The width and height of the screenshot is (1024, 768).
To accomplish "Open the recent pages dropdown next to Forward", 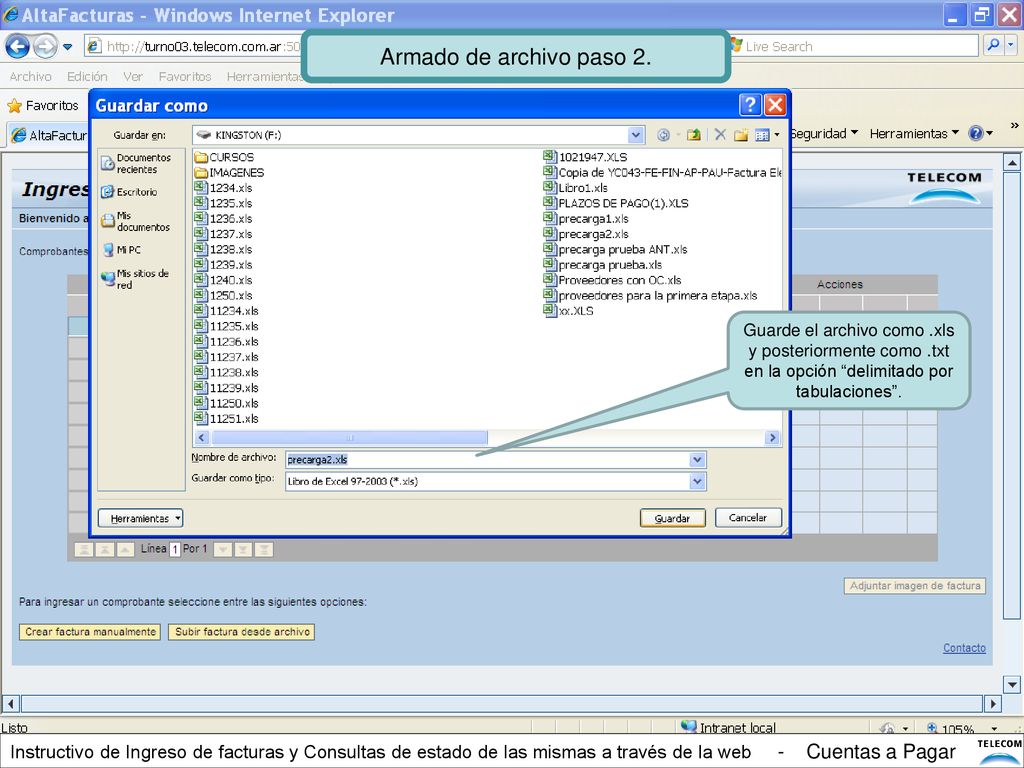I will click(68, 46).
